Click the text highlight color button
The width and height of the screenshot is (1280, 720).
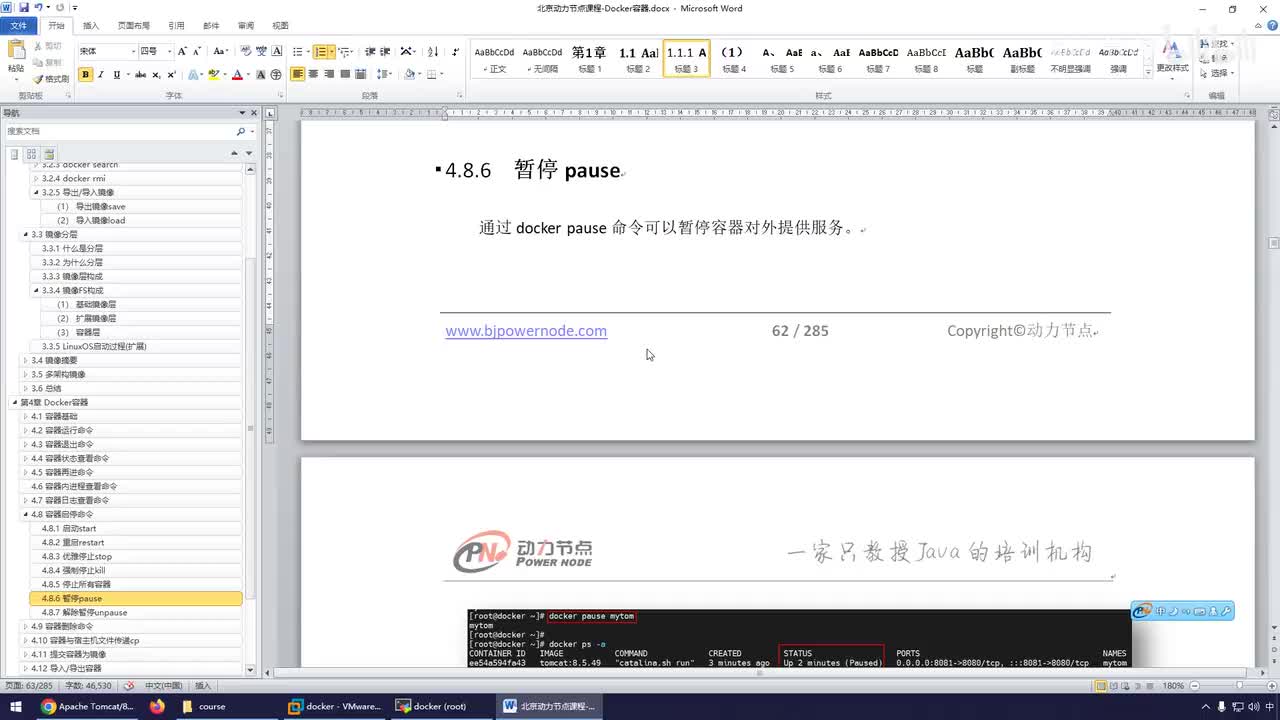(x=213, y=74)
